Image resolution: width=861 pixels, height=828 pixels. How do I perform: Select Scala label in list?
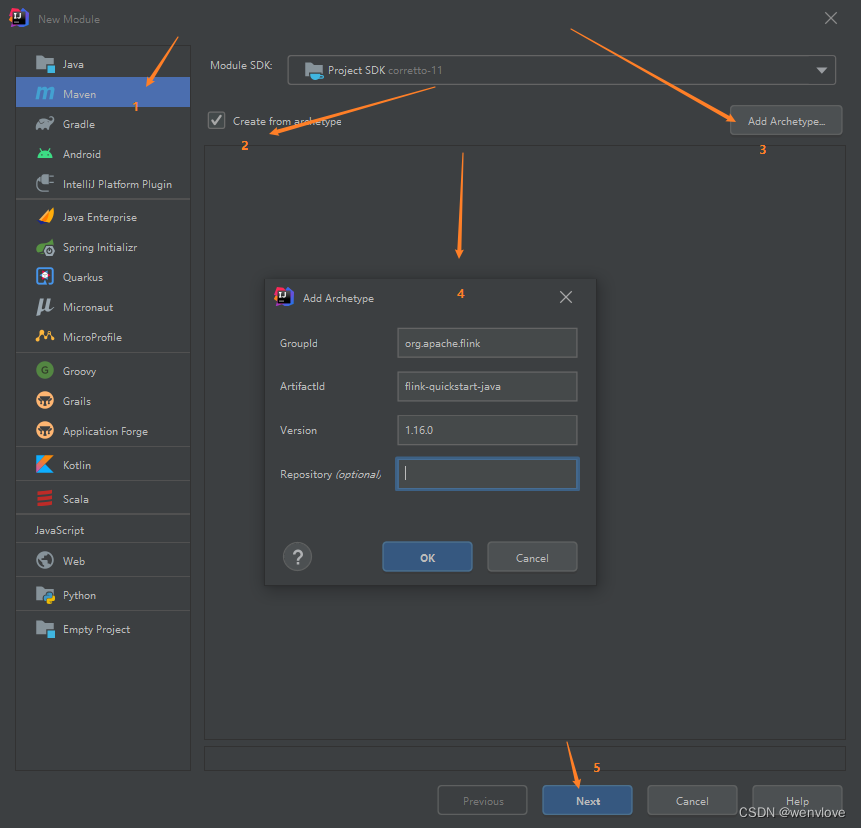pyautogui.click(x=75, y=499)
